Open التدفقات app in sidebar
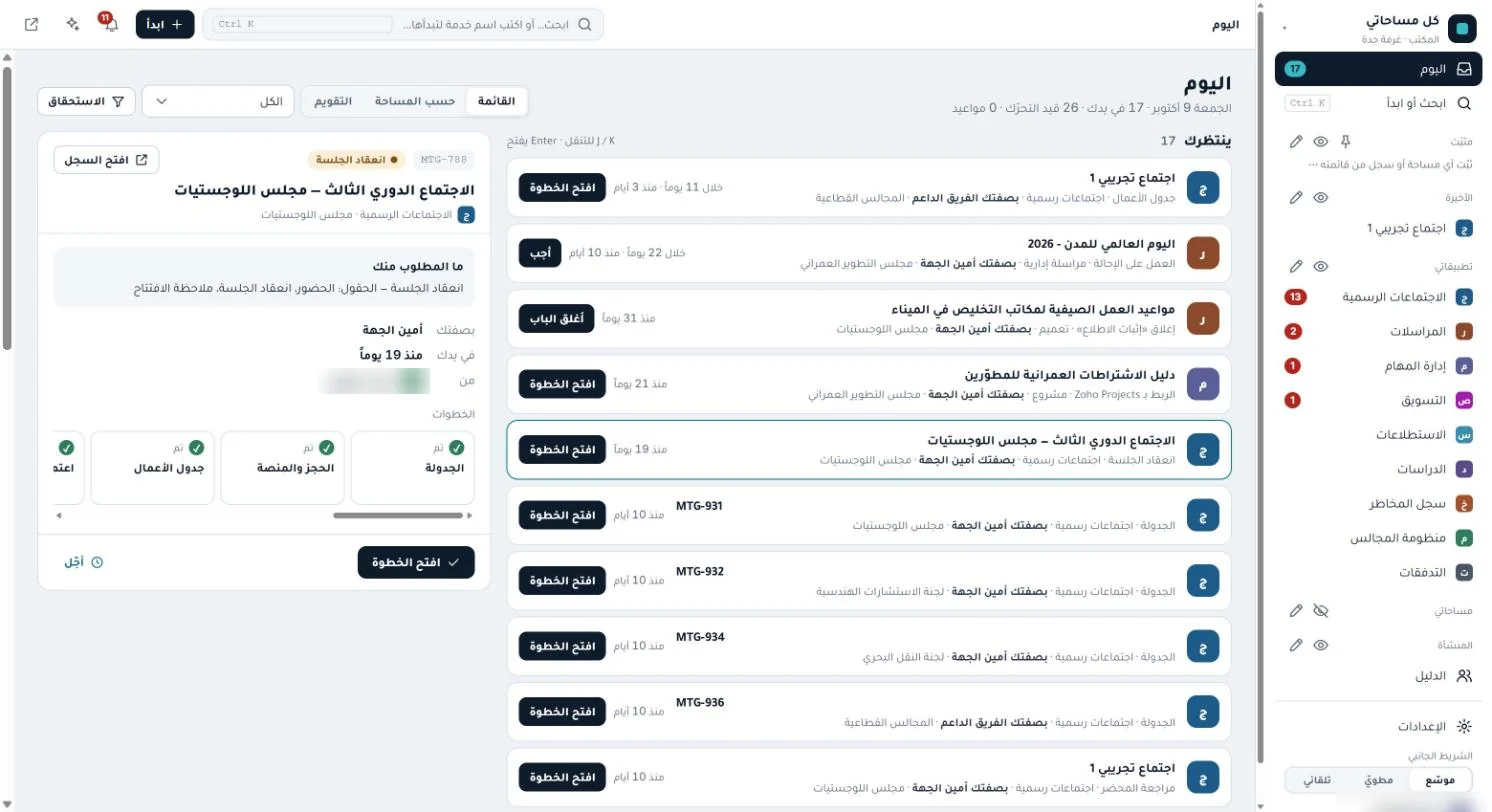1492x812 pixels. tap(1378, 572)
